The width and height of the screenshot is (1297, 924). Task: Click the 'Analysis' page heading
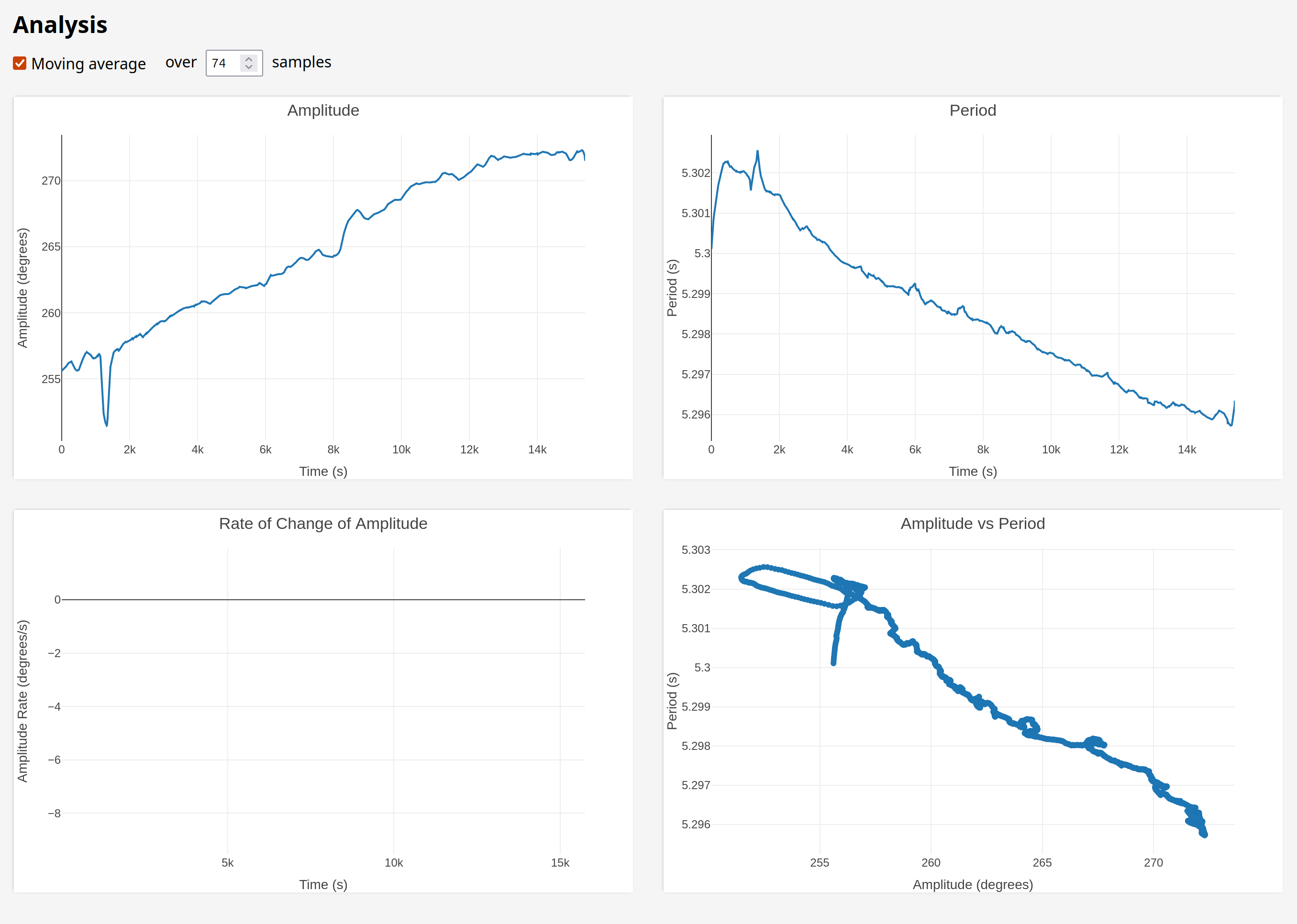[60, 25]
